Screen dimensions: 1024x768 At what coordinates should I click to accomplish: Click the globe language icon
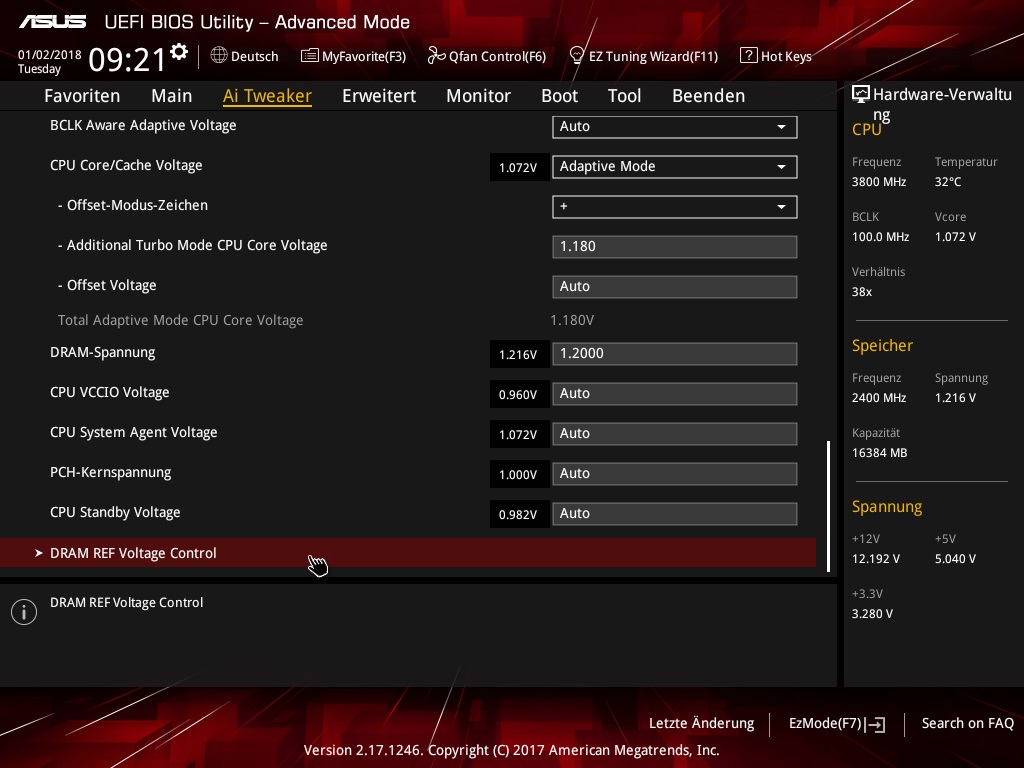(x=219, y=56)
